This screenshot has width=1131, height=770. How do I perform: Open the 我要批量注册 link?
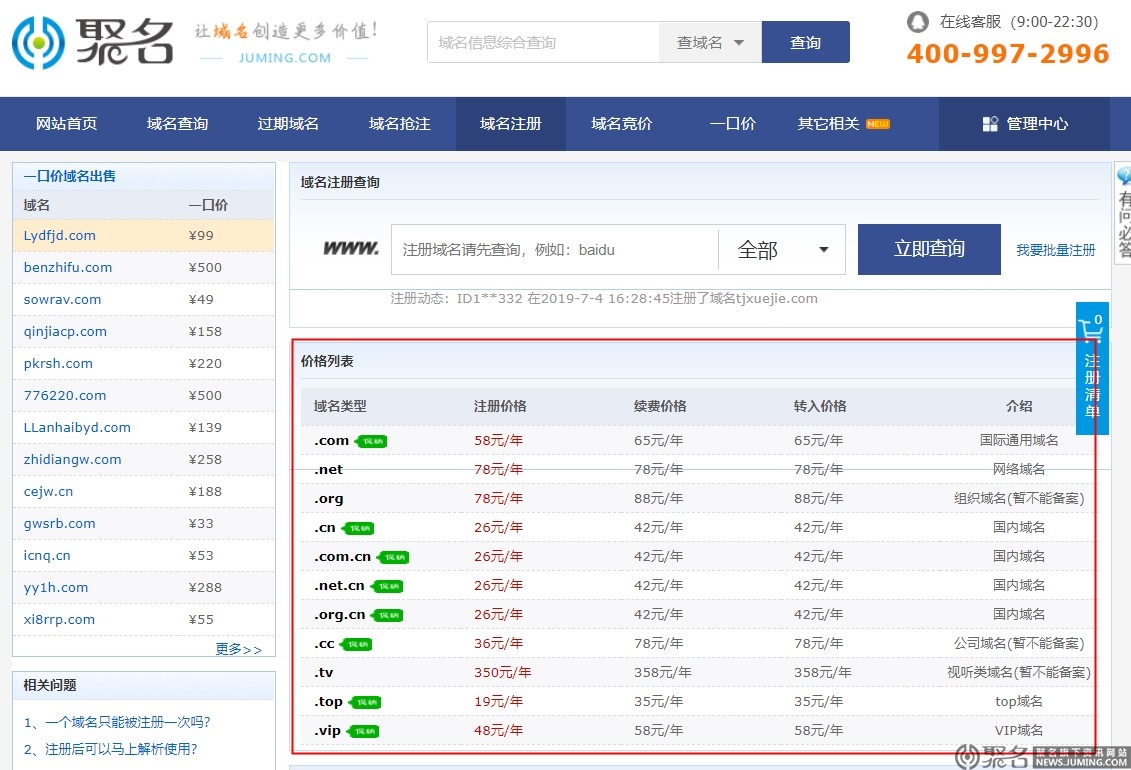click(x=1056, y=250)
